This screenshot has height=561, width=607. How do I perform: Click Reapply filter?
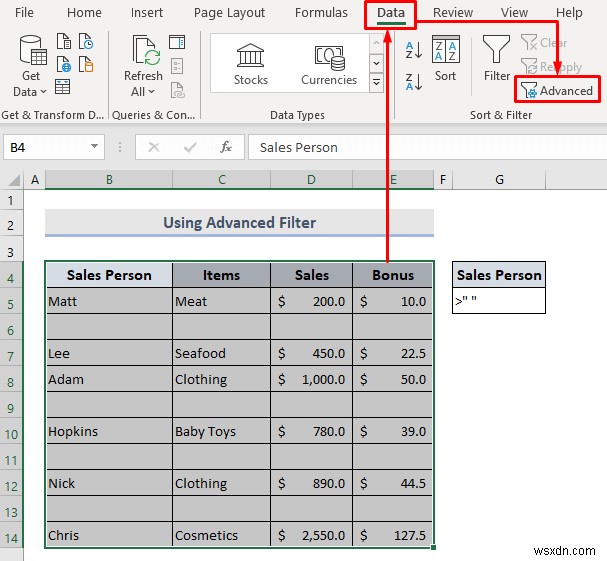click(x=551, y=67)
